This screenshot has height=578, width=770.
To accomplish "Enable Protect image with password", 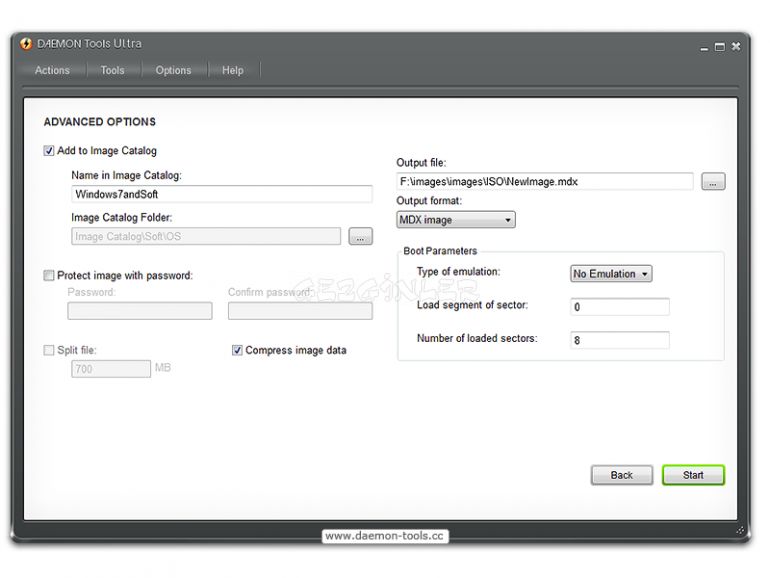I will coord(49,275).
